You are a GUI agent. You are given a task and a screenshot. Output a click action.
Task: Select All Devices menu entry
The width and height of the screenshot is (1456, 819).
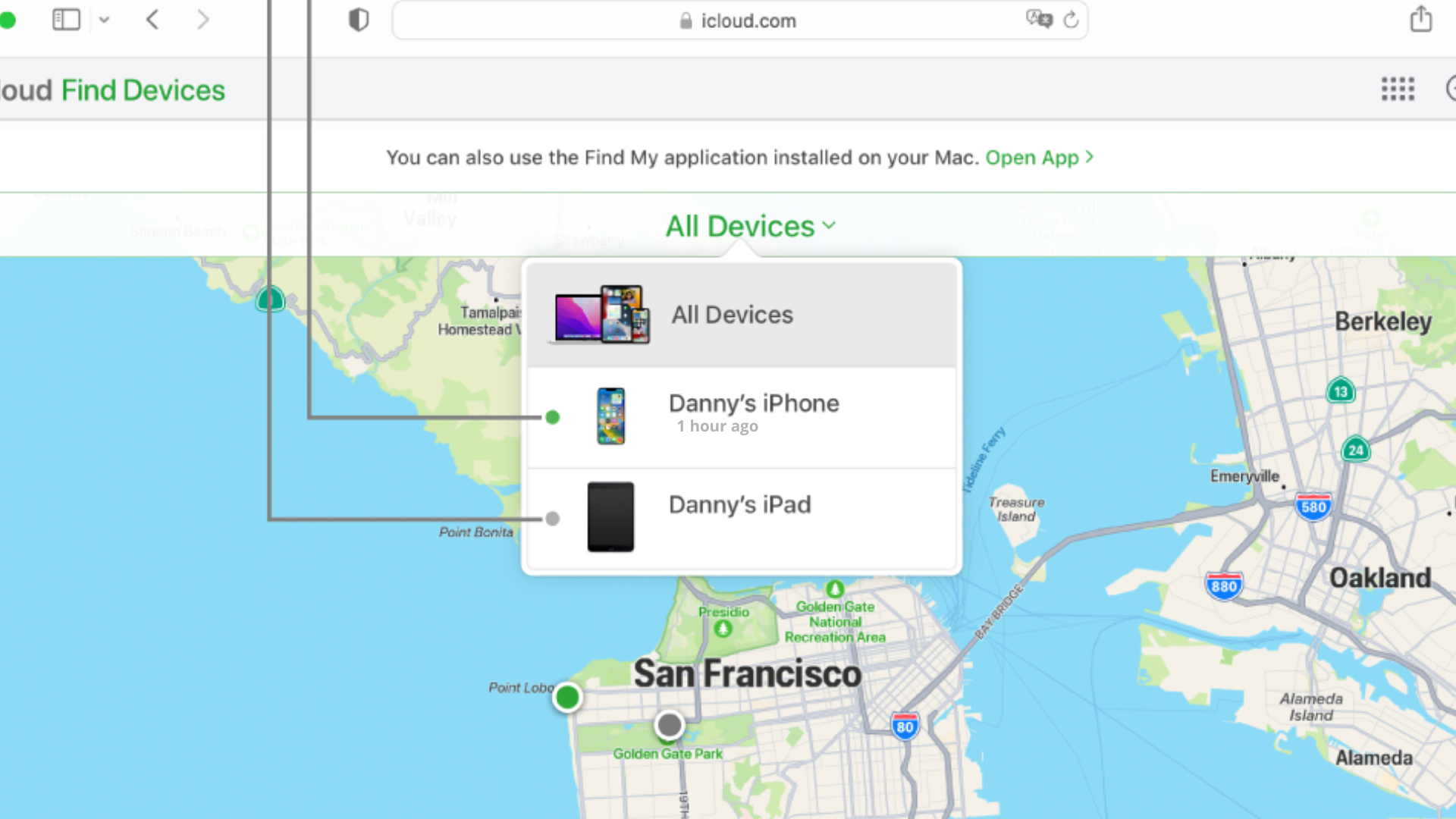click(x=741, y=314)
